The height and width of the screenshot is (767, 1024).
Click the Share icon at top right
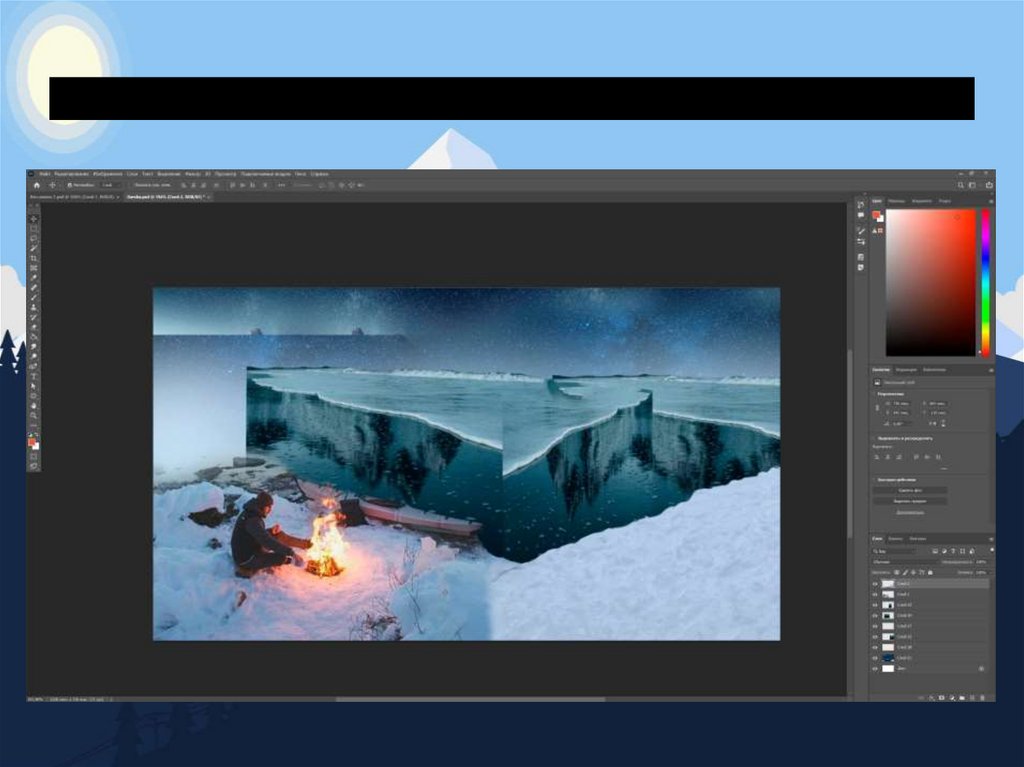click(989, 186)
